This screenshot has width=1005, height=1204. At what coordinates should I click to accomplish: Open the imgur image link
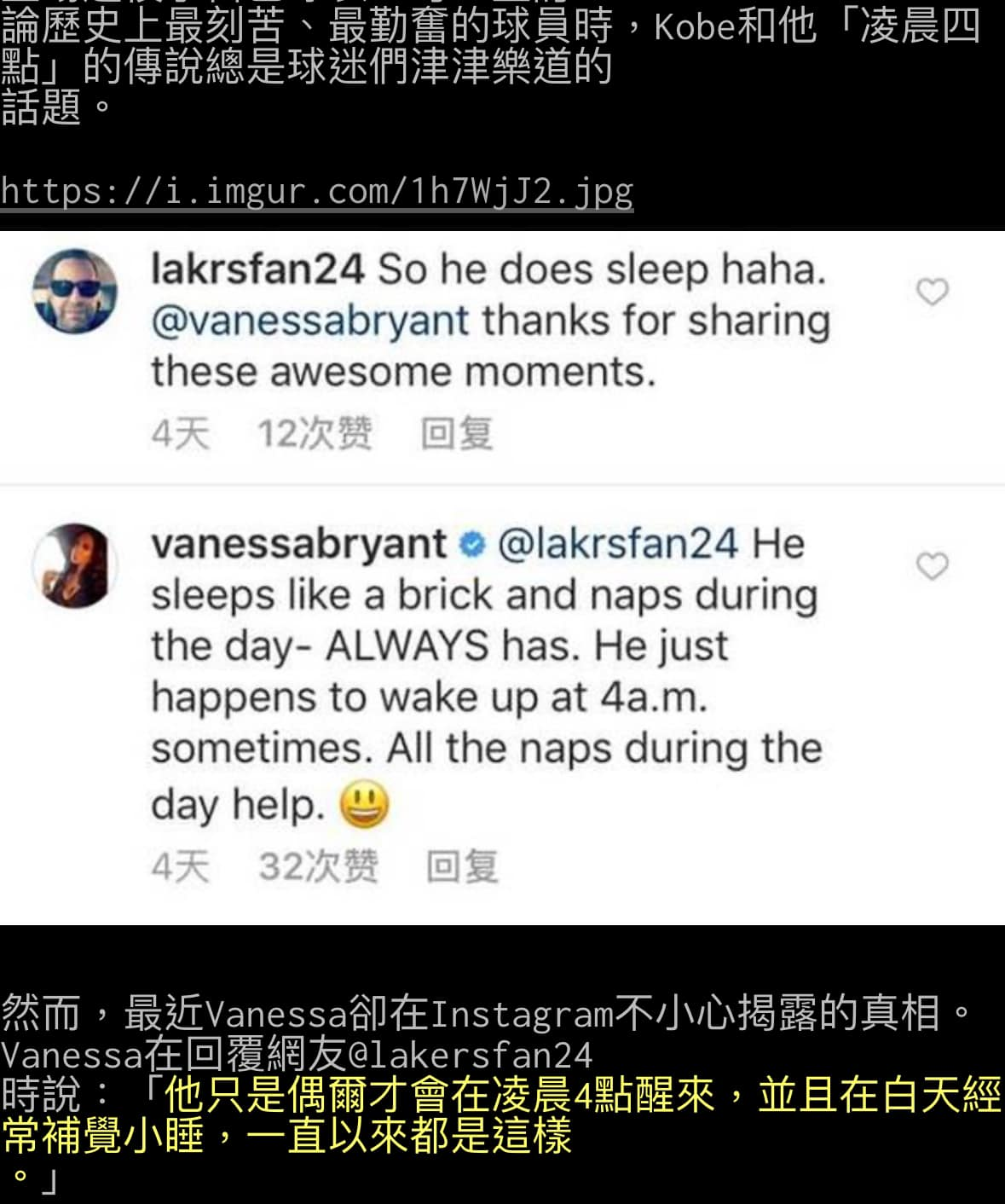pyautogui.click(x=317, y=191)
